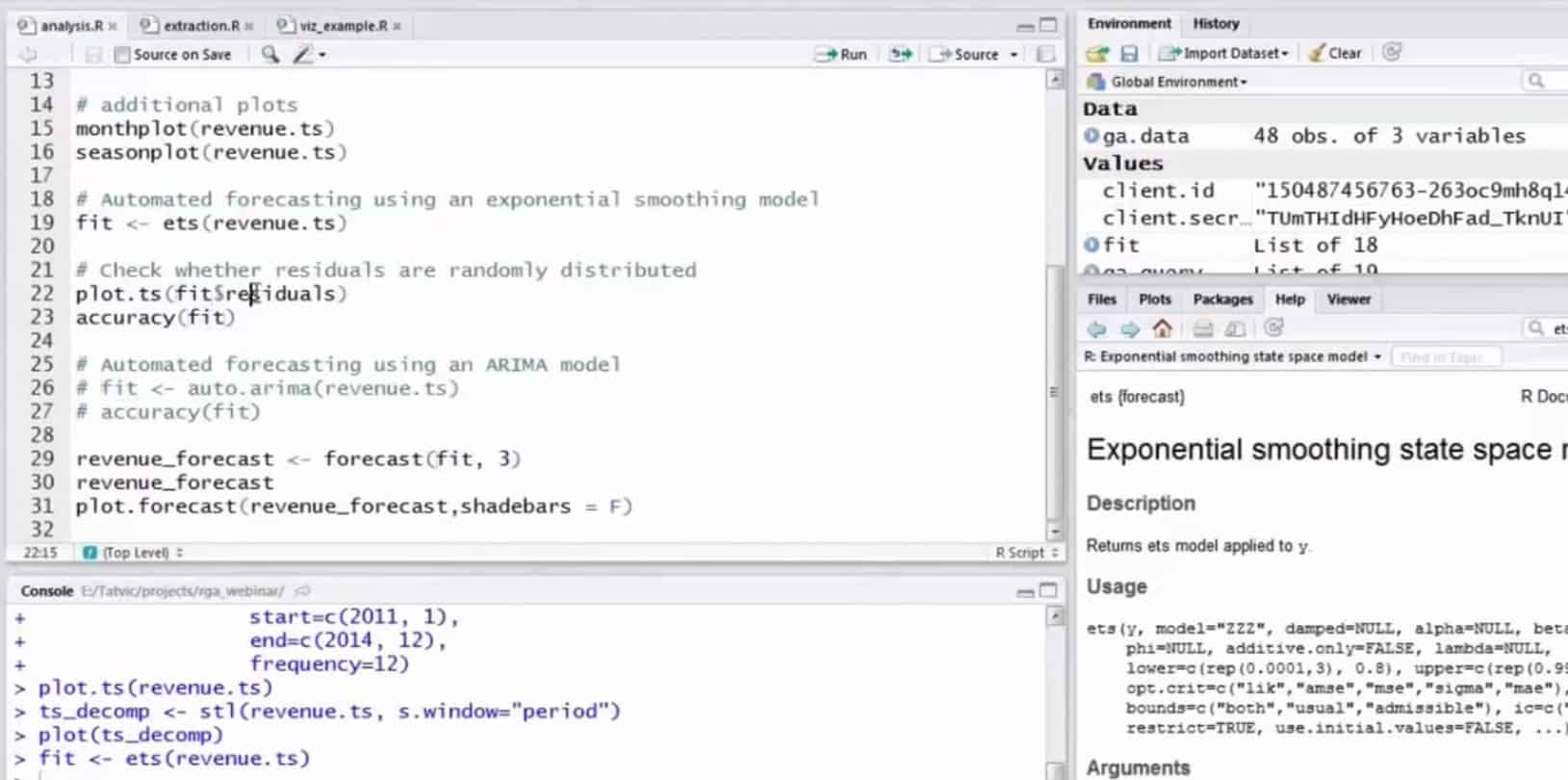The height and width of the screenshot is (780, 1568).
Task: Go to help home page icon
Action: tap(1162, 329)
